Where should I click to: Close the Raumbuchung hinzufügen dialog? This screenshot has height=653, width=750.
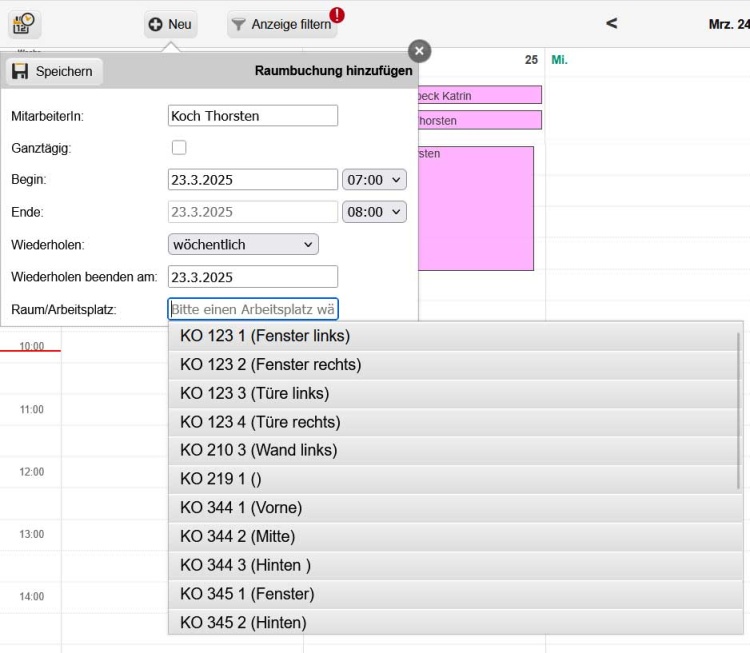click(420, 51)
